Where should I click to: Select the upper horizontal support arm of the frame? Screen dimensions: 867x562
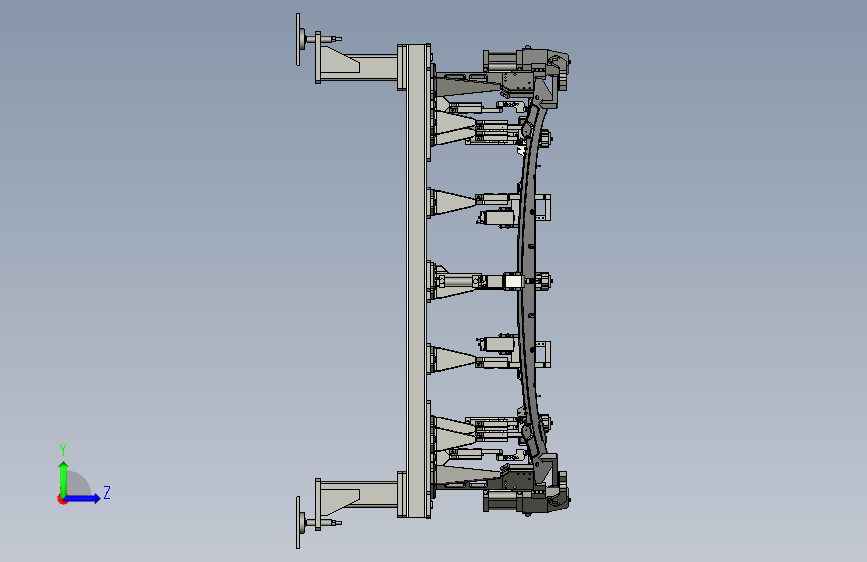point(359,66)
